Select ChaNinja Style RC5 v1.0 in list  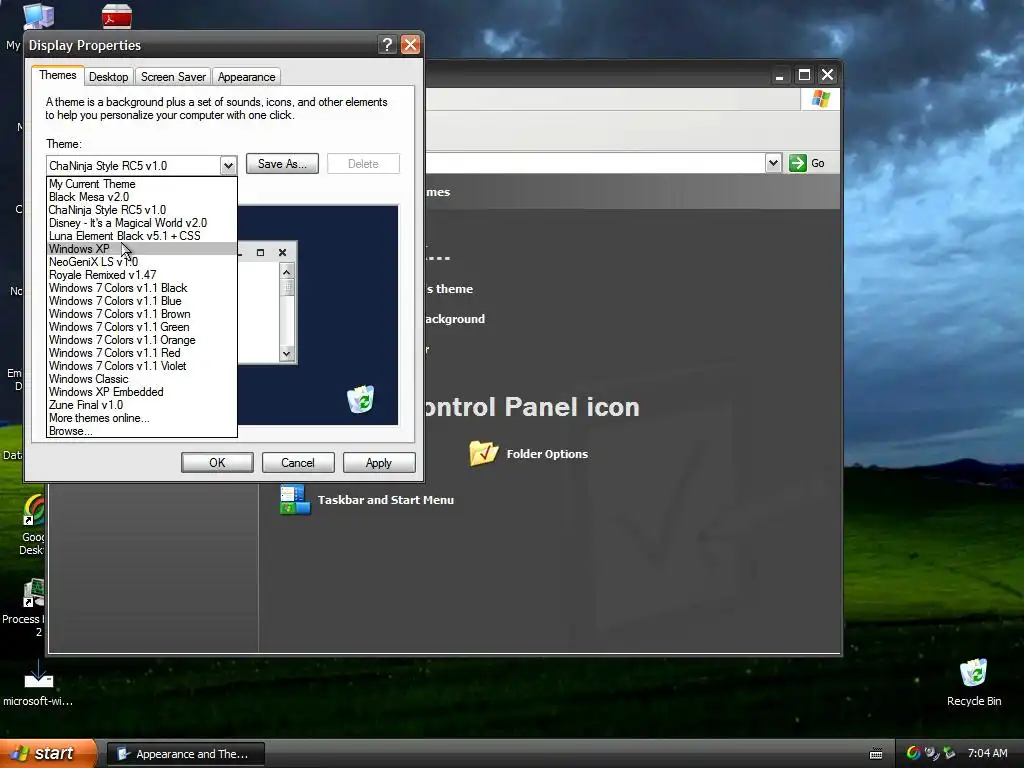pos(142,210)
